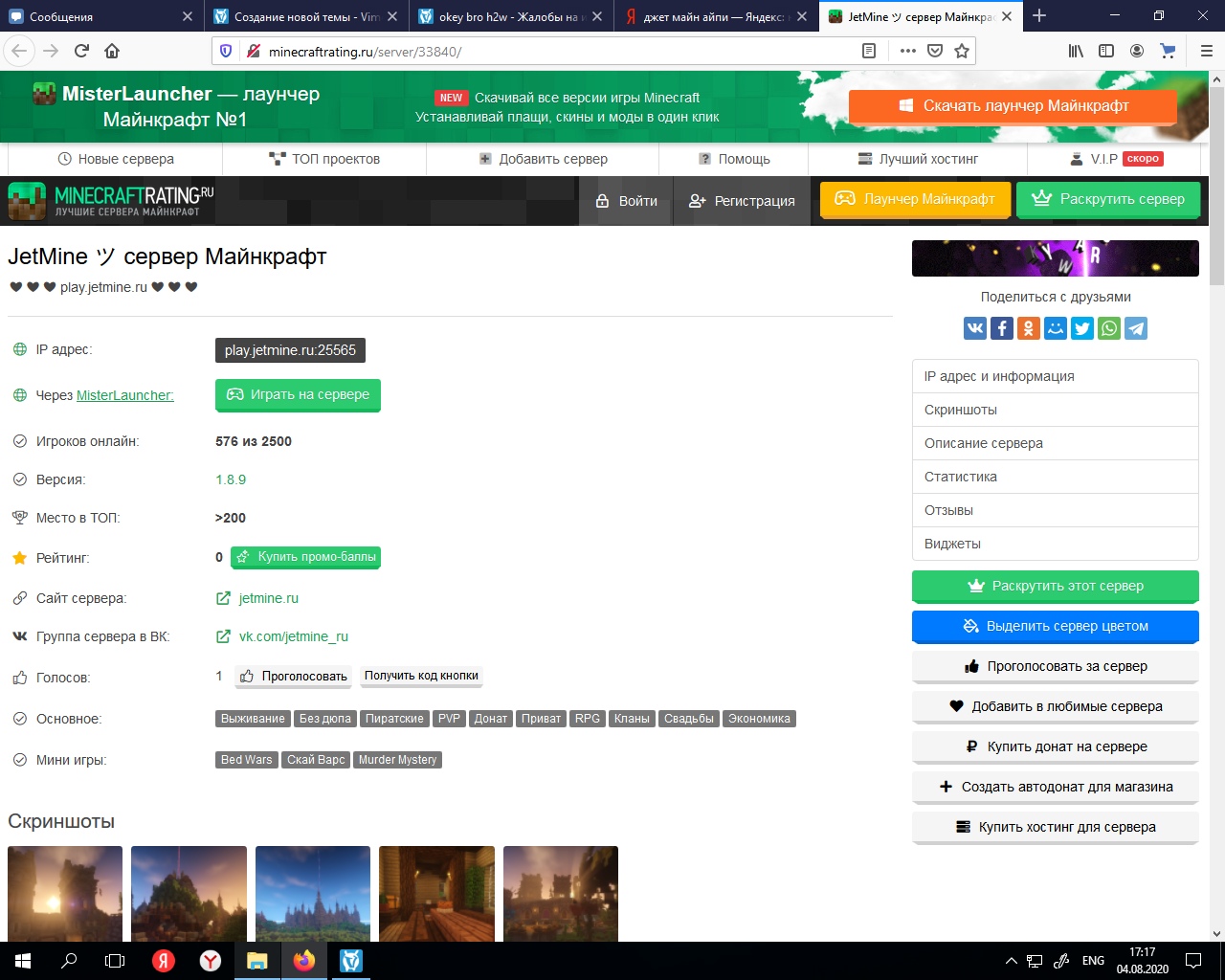Bookmark this page with the star icon
Screen dimensions: 1225x980
click(962, 51)
